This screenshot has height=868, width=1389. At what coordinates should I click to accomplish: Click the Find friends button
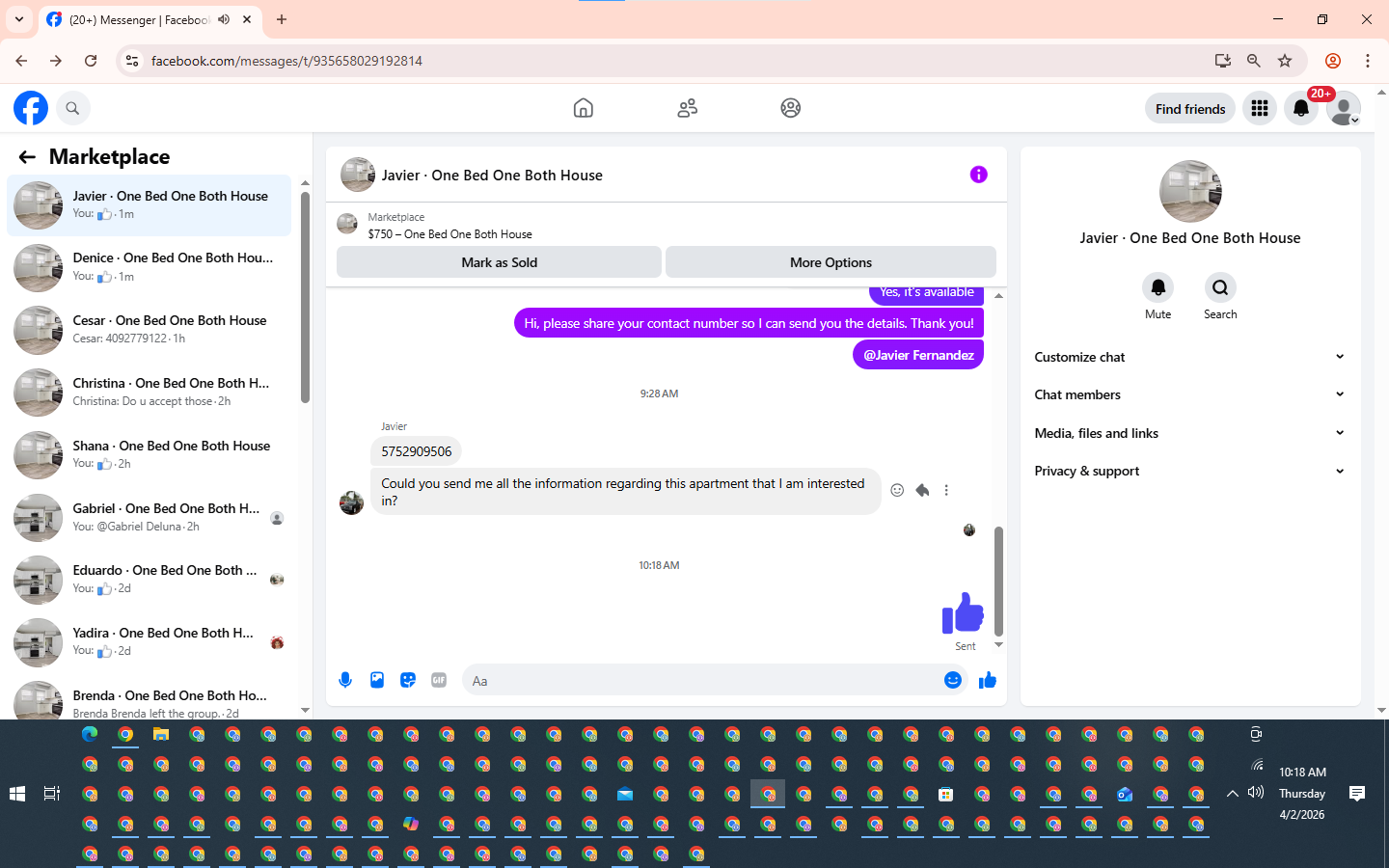[x=1190, y=109]
